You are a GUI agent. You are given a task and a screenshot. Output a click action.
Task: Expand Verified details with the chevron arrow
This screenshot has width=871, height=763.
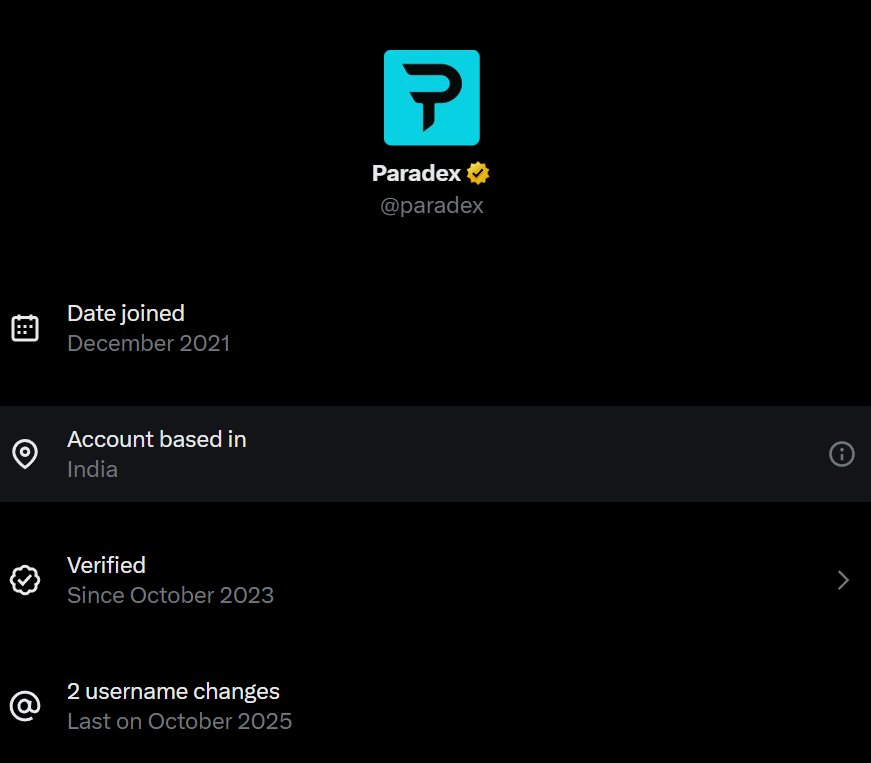[x=843, y=580]
